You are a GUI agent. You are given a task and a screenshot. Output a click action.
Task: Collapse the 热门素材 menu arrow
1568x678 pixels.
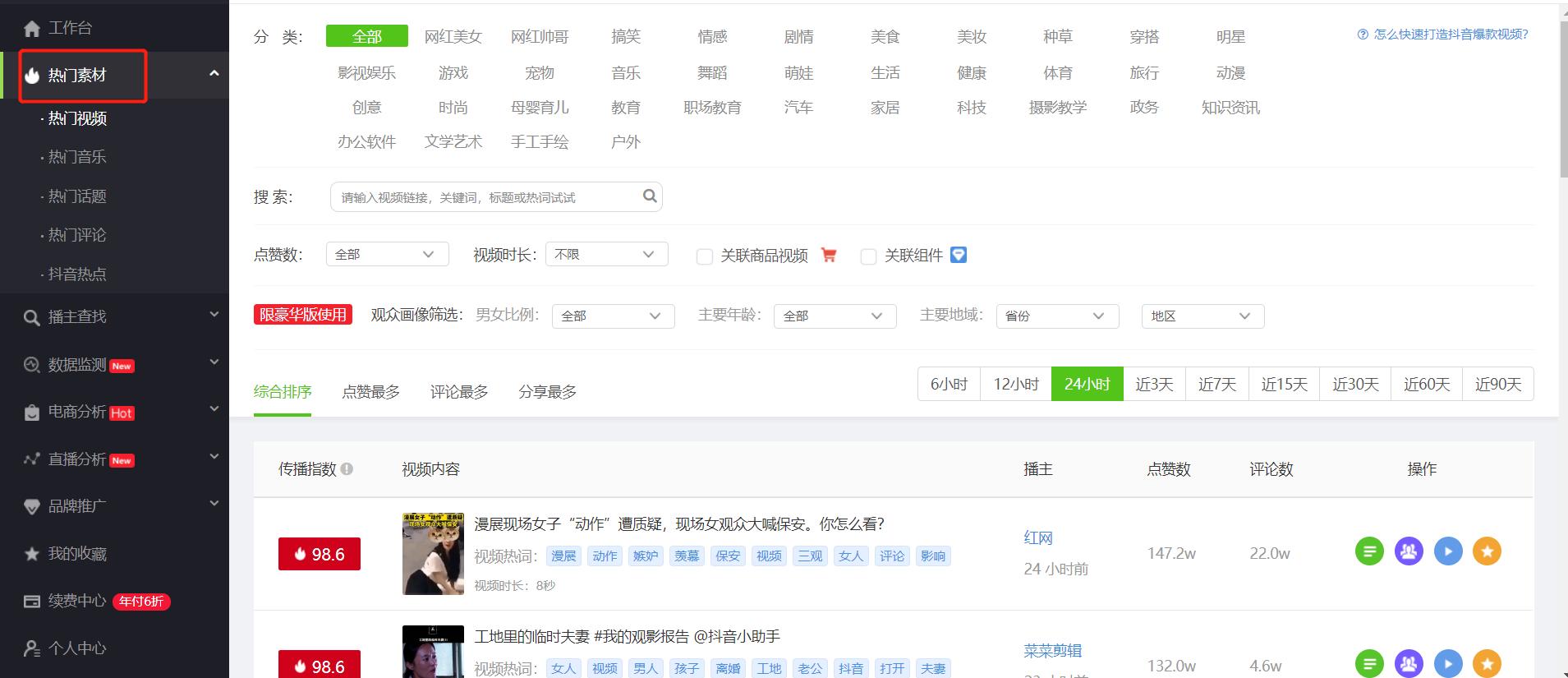click(x=214, y=73)
